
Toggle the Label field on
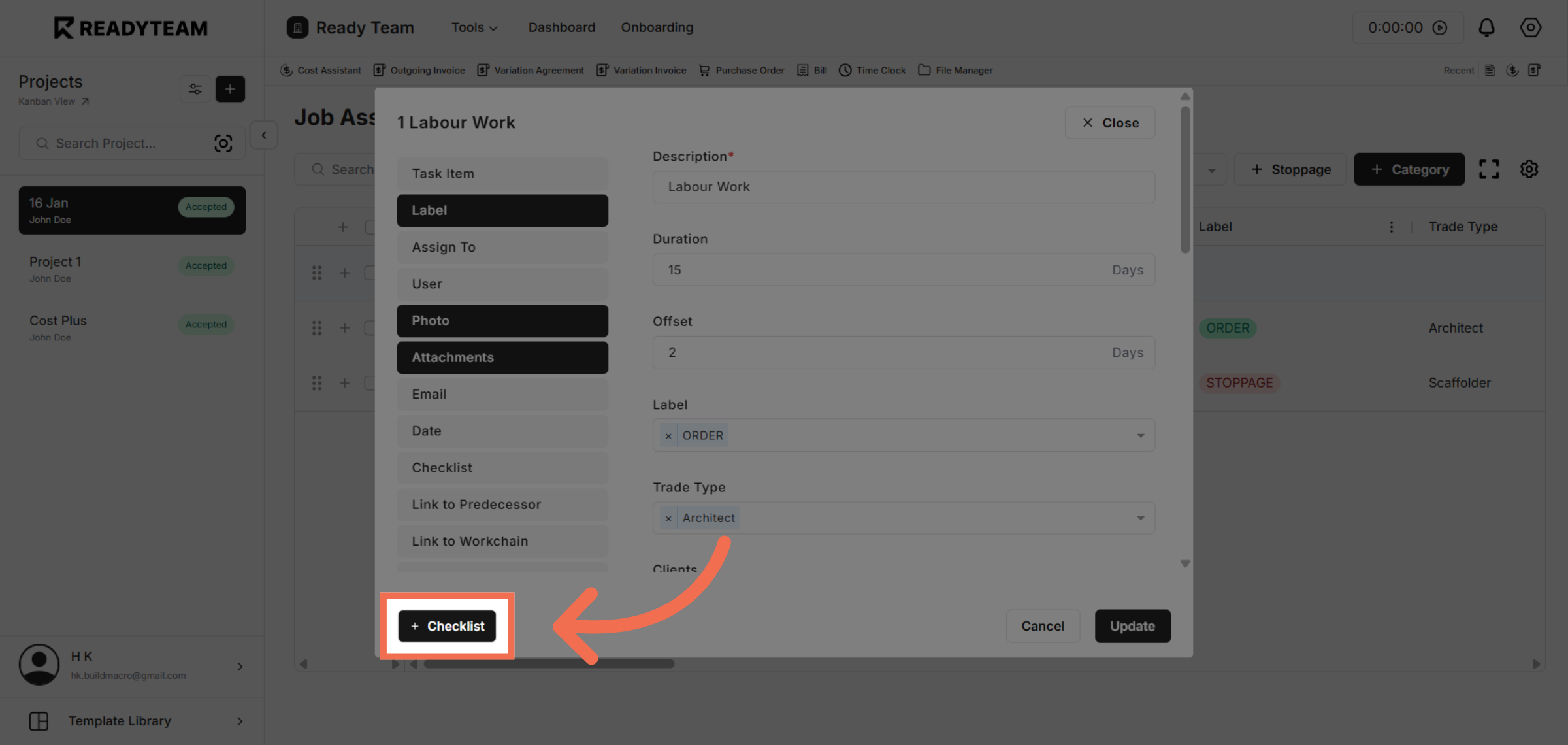point(502,210)
